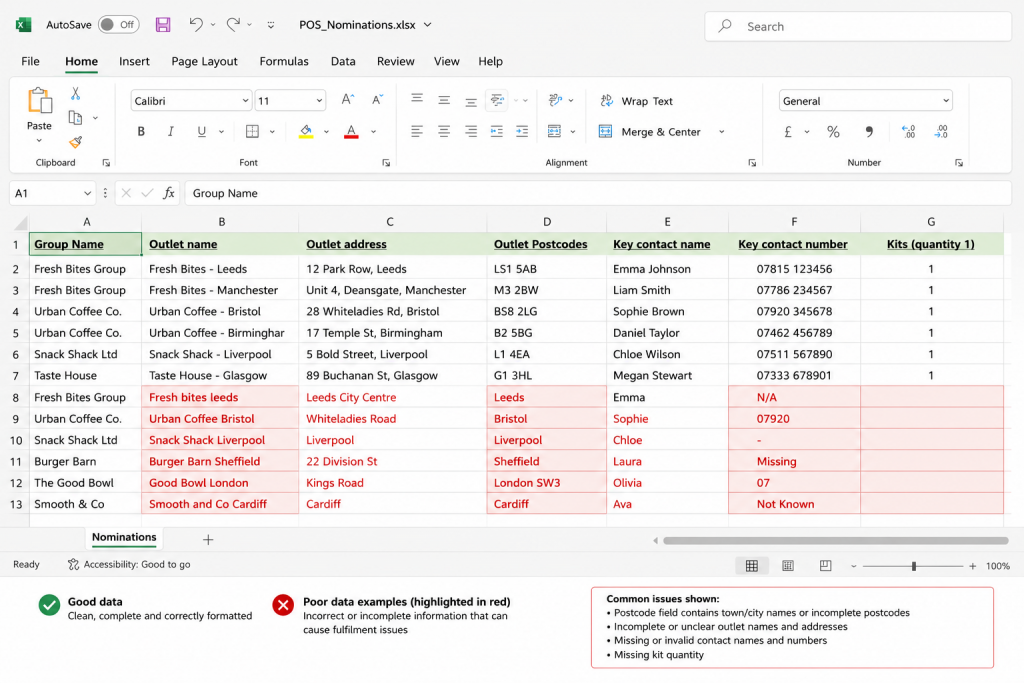This screenshot has width=1024, height=683.
Task: Expand the Paste options arrow
Action: coord(39,140)
